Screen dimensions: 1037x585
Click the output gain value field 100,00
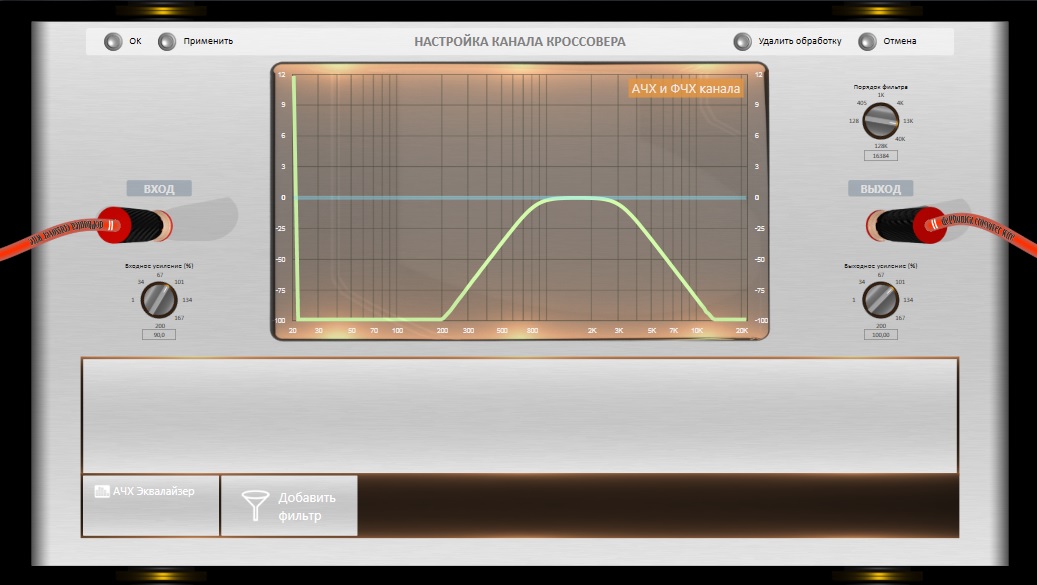(x=880, y=334)
